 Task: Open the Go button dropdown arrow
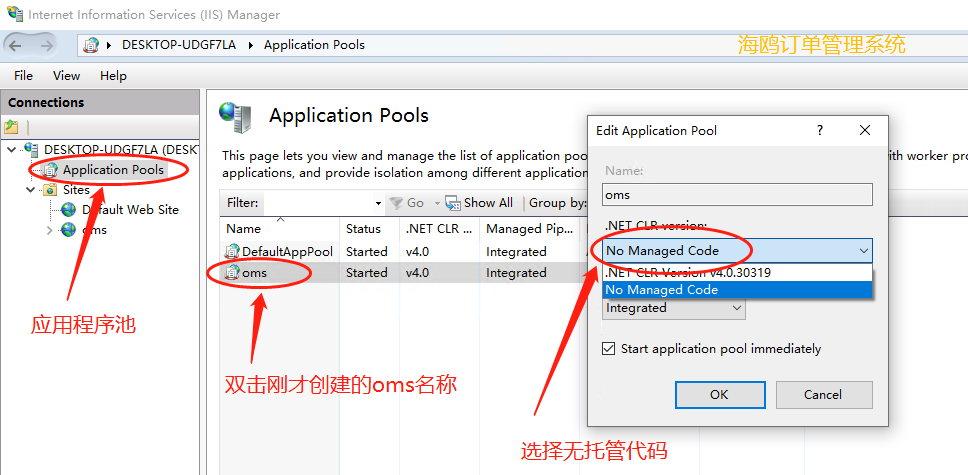pos(437,203)
